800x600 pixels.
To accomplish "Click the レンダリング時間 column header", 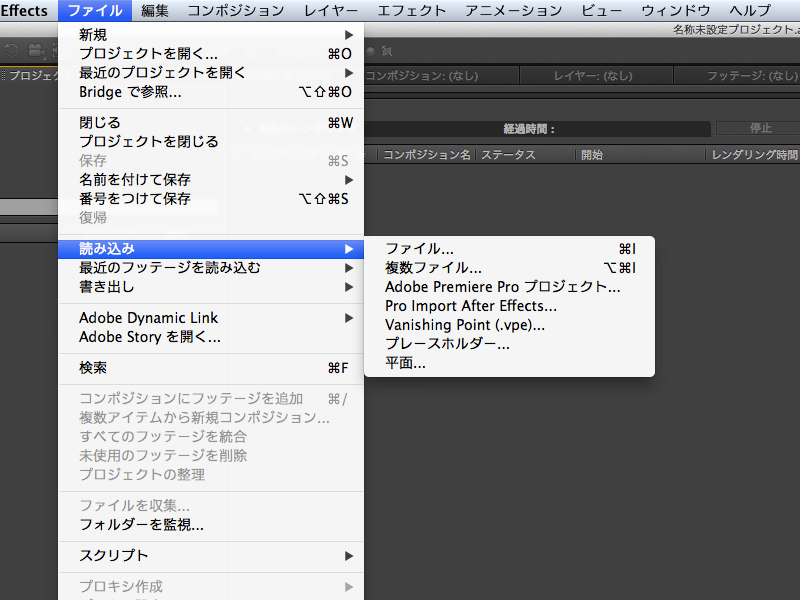I will (x=754, y=155).
